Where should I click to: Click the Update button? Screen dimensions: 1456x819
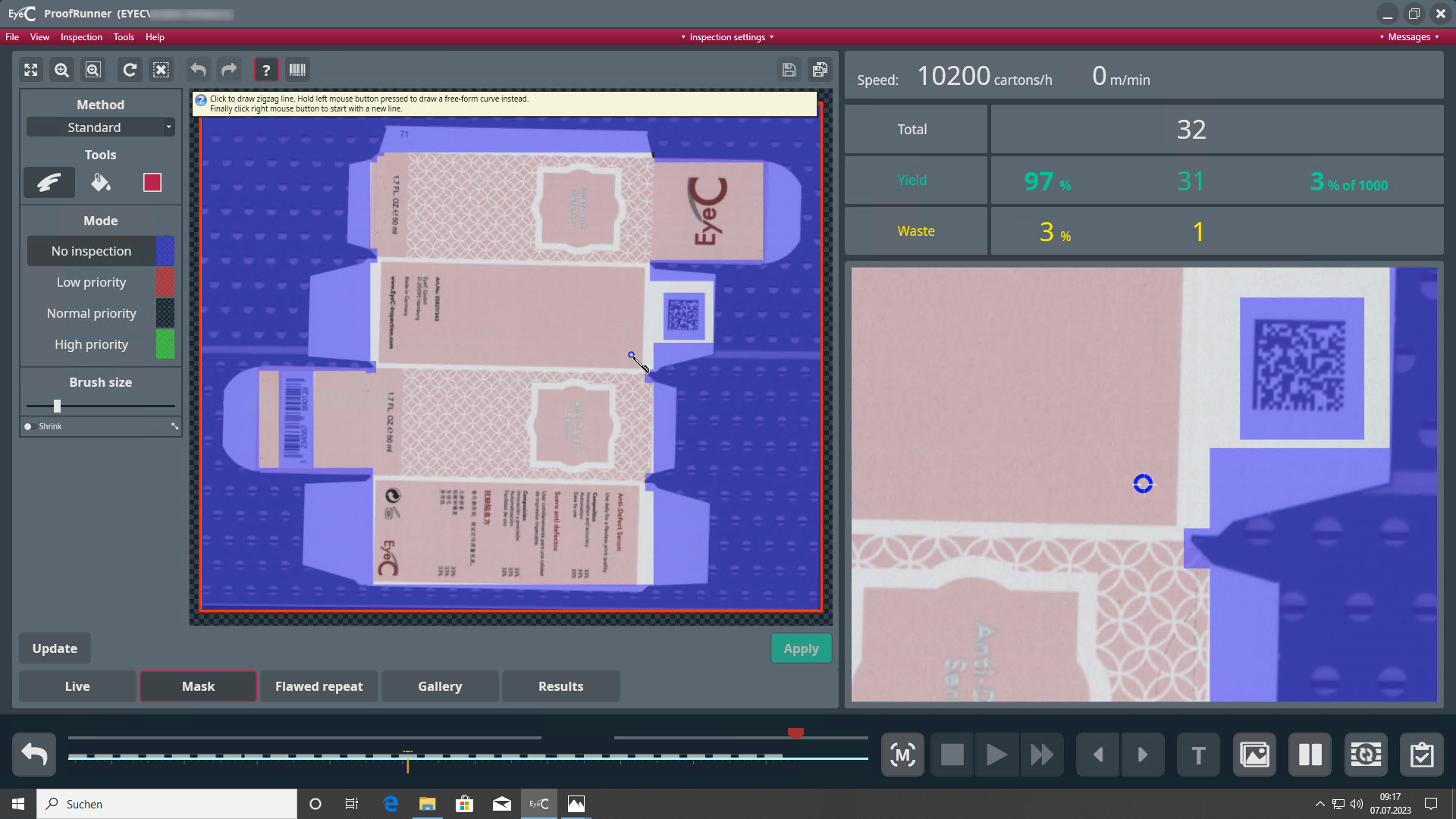tap(55, 648)
